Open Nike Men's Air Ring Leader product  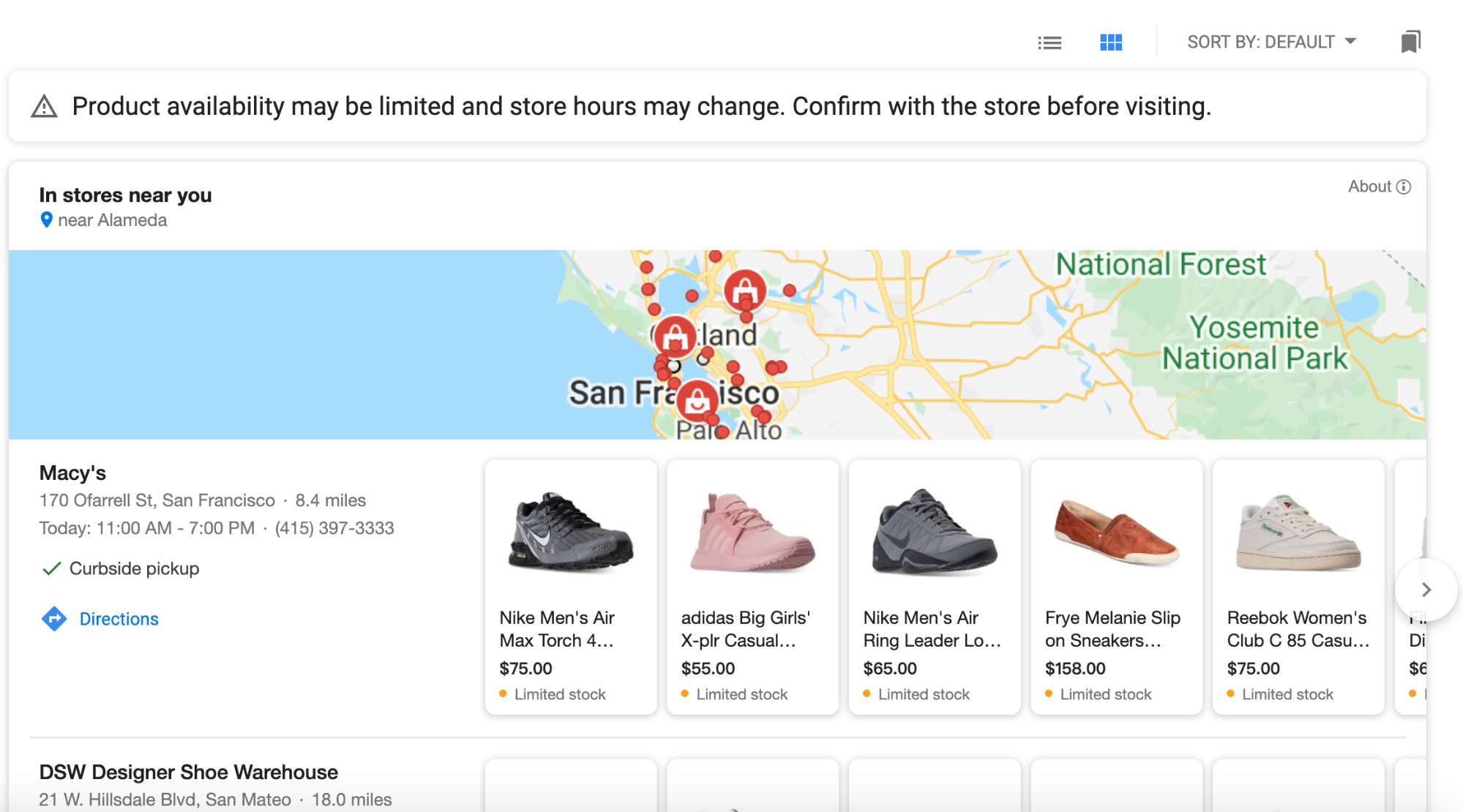[x=935, y=587]
